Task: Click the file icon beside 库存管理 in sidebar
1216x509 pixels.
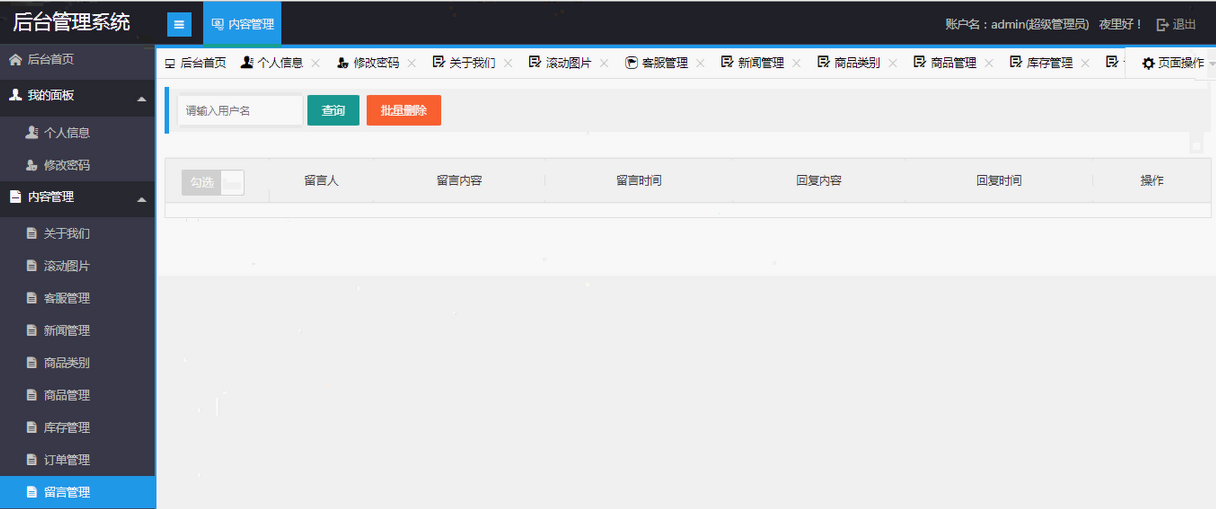Action: click(31, 427)
